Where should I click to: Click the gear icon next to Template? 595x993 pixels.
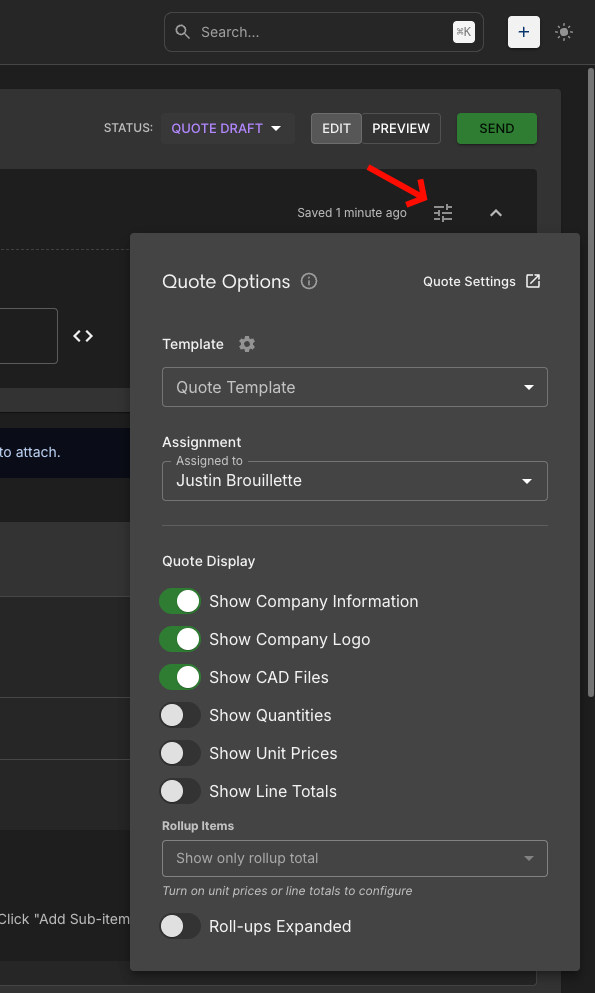(246, 343)
